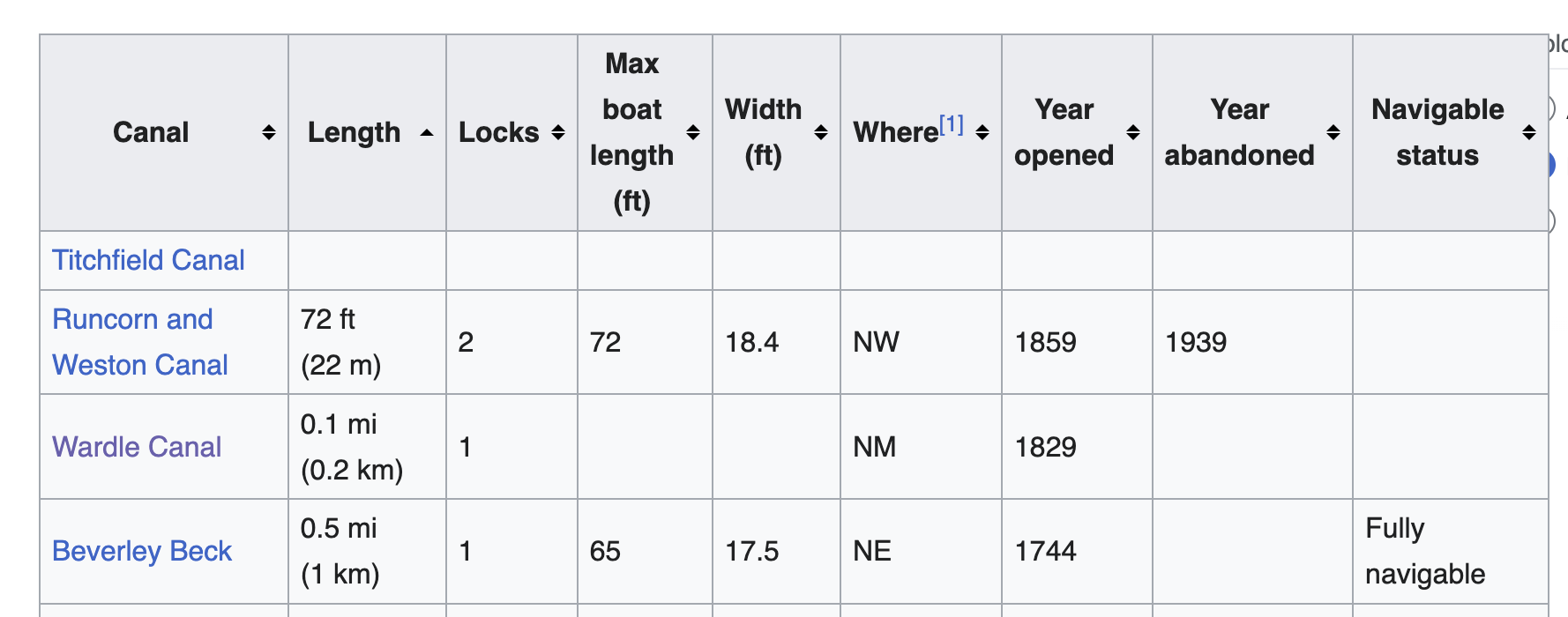Click Width (ft) sort arrows
1568x617 pixels.
click(x=821, y=133)
